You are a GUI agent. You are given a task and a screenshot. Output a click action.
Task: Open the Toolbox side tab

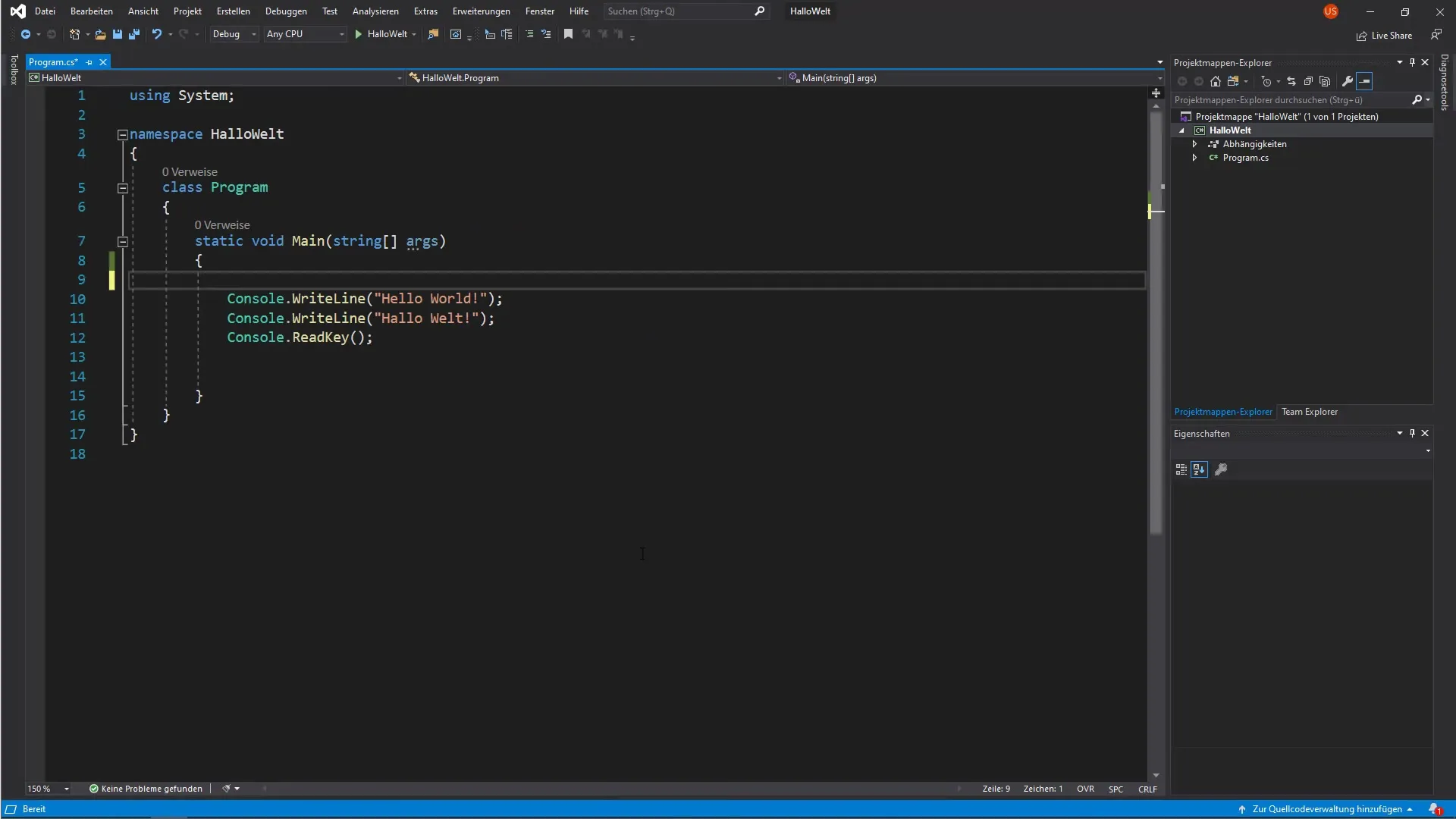tap(14, 69)
